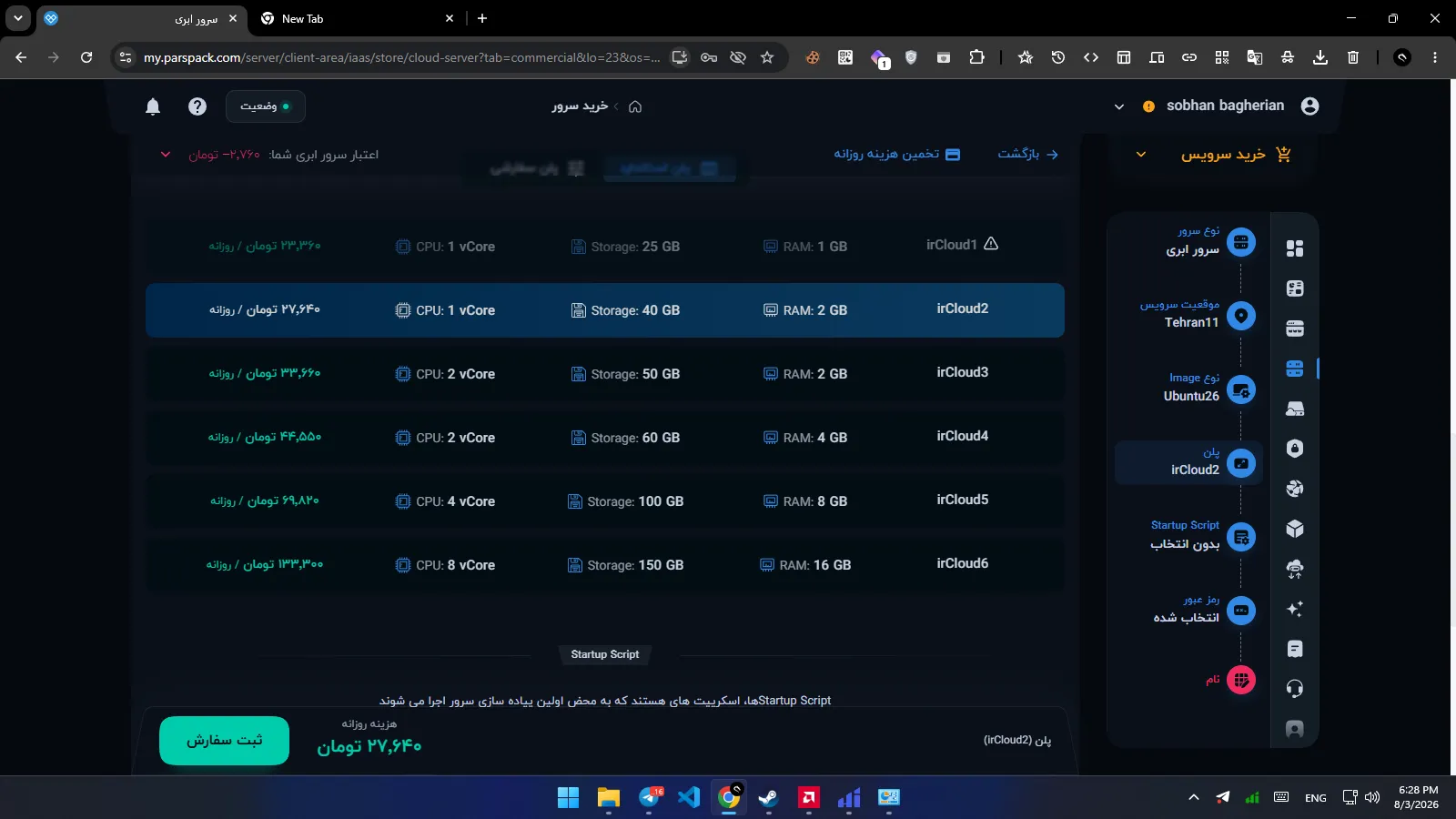Click the warning triangle next to irCloud1
Image resolution: width=1456 pixels, height=819 pixels.
(x=991, y=244)
